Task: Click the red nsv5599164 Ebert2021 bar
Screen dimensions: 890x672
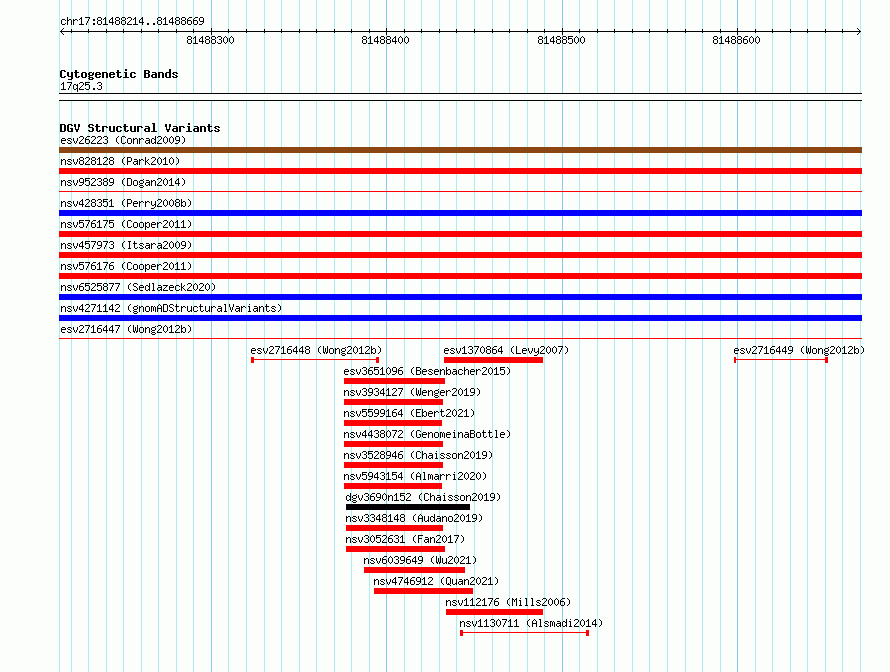Action: pyautogui.click(x=393, y=423)
